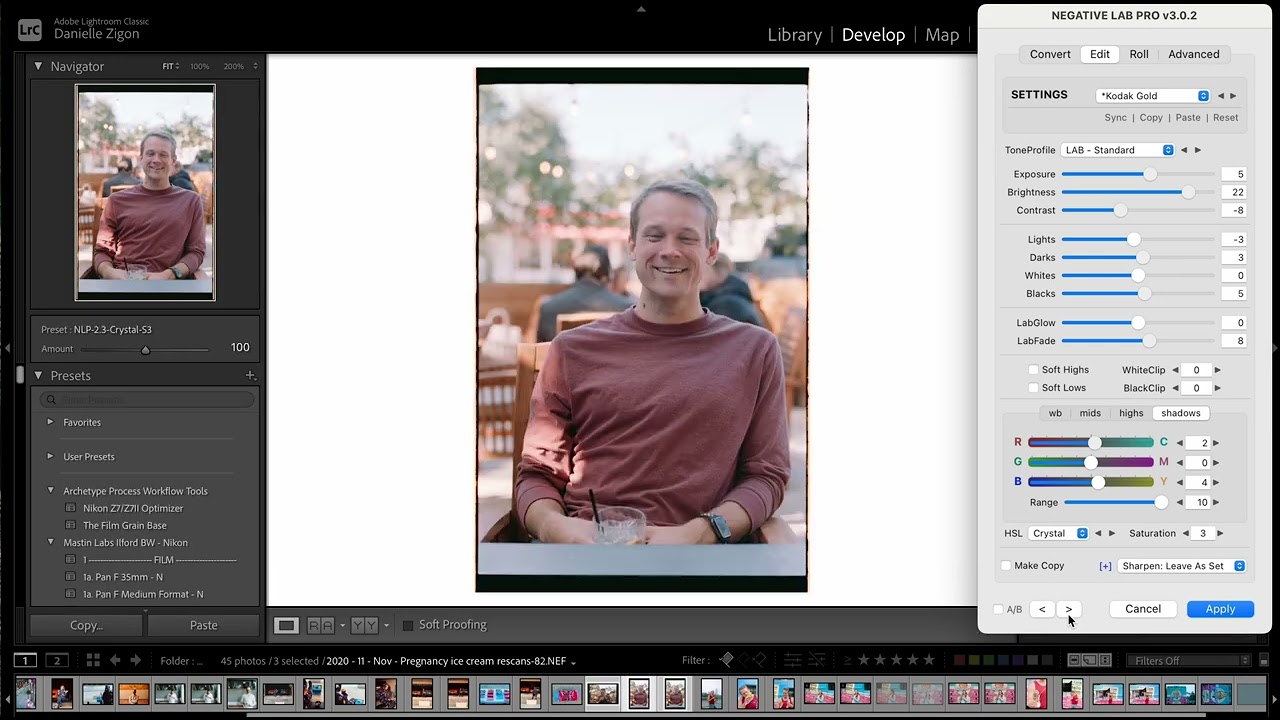Screen dimensions: 1280x720
Task: Open the Library module
Action: pyautogui.click(x=795, y=35)
